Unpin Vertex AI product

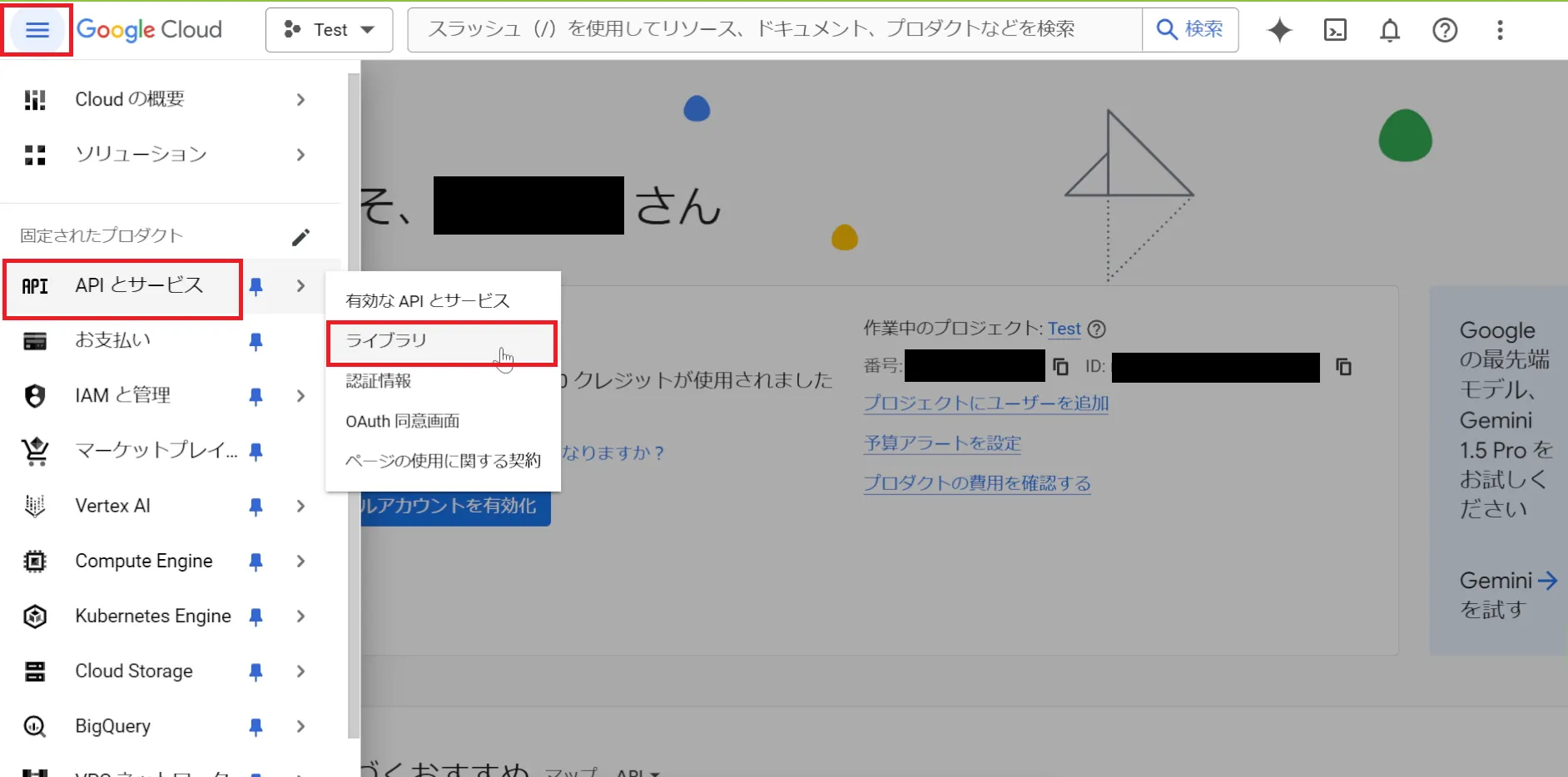coord(256,506)
